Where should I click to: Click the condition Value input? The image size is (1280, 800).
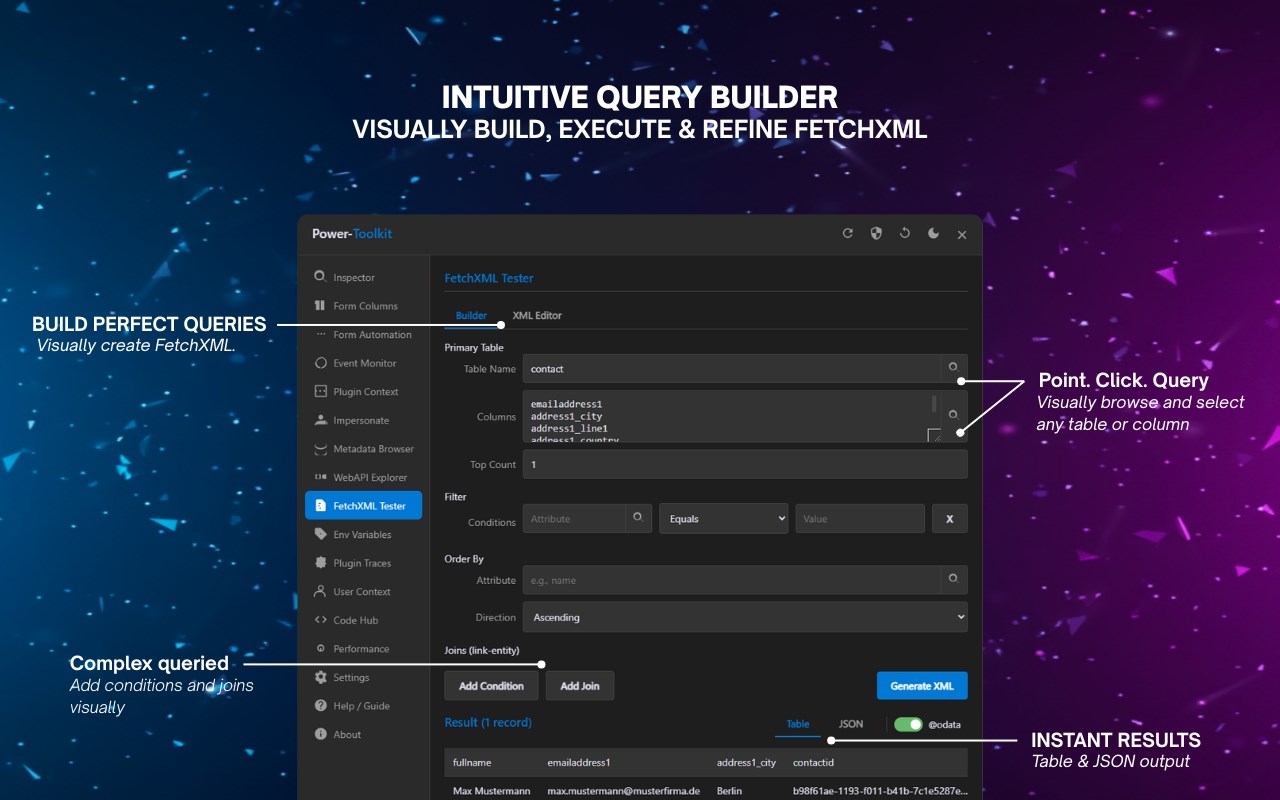860,518
